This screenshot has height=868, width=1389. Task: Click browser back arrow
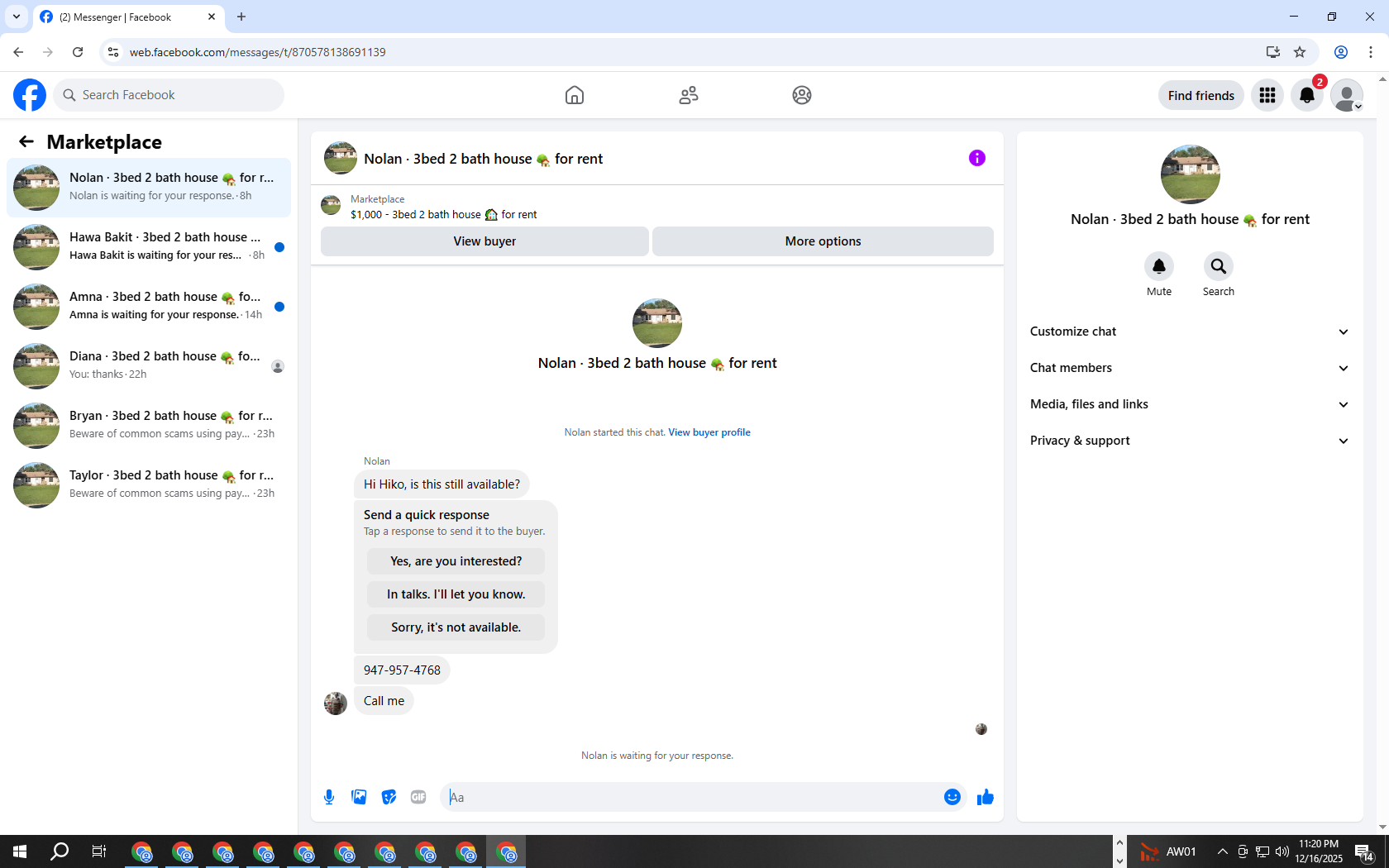coord(18,52)
